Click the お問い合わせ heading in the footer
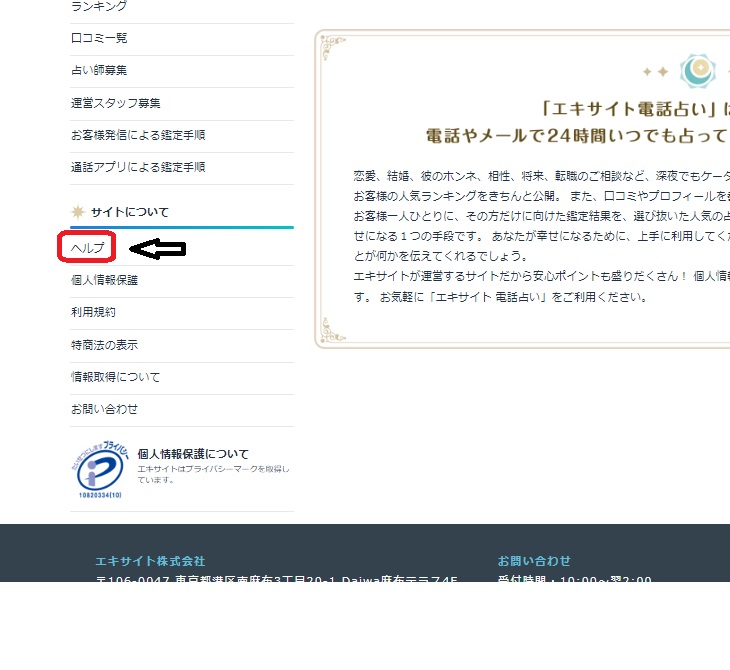This screenshot has width=730, height=670. [x=534, y=561]
